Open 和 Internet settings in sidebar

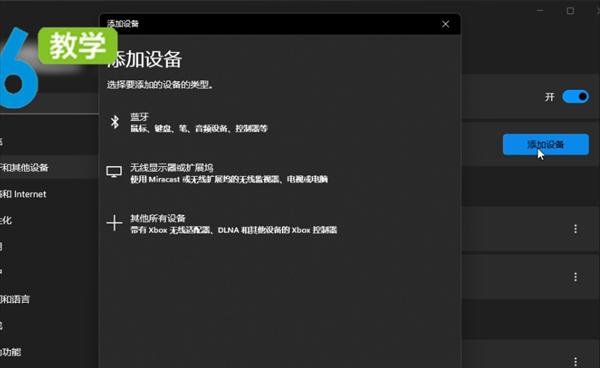pyautogui.click(x=23, y=194)
